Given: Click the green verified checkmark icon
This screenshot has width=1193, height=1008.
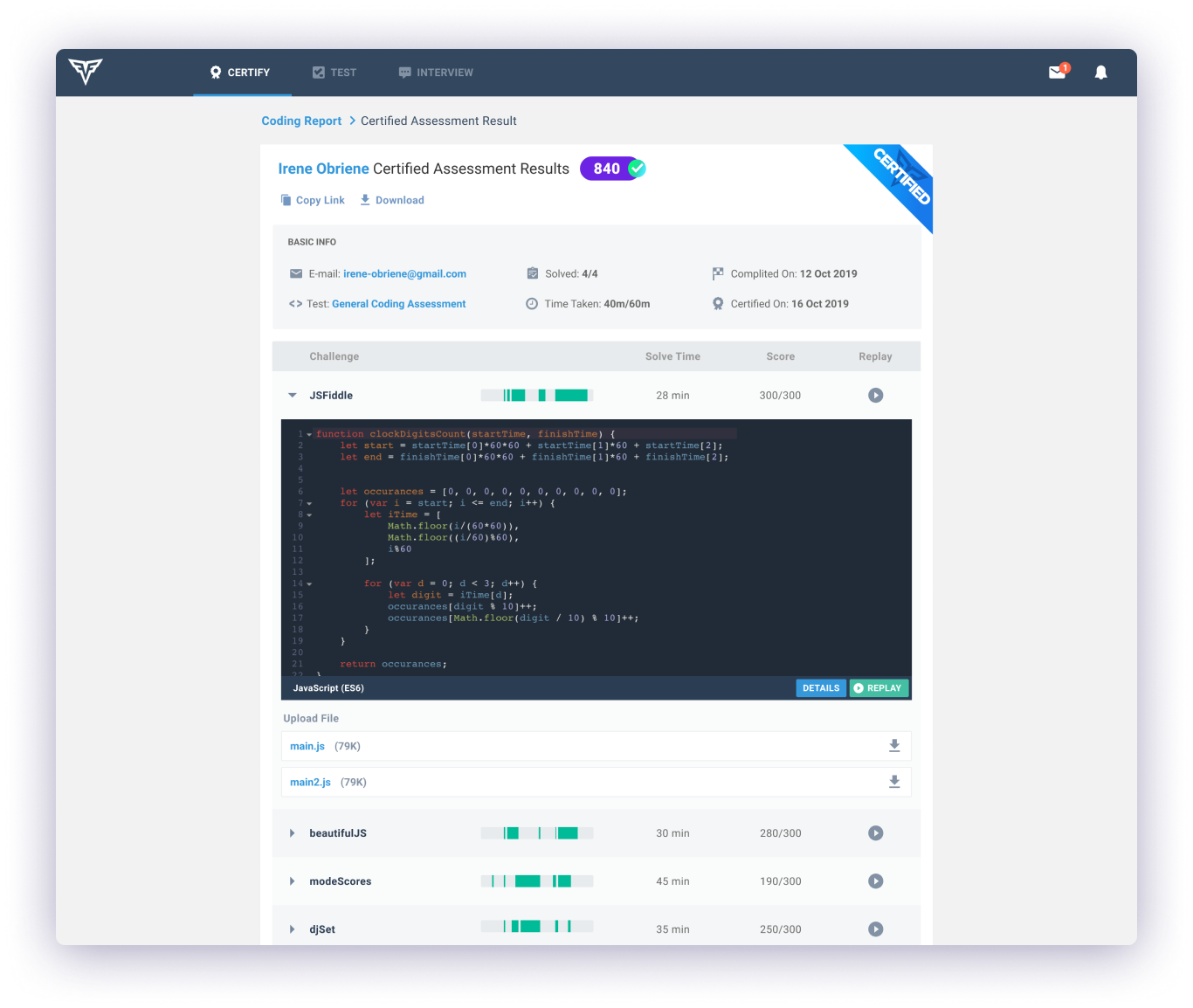Looking at the screenshot, I should pos(638,168).
